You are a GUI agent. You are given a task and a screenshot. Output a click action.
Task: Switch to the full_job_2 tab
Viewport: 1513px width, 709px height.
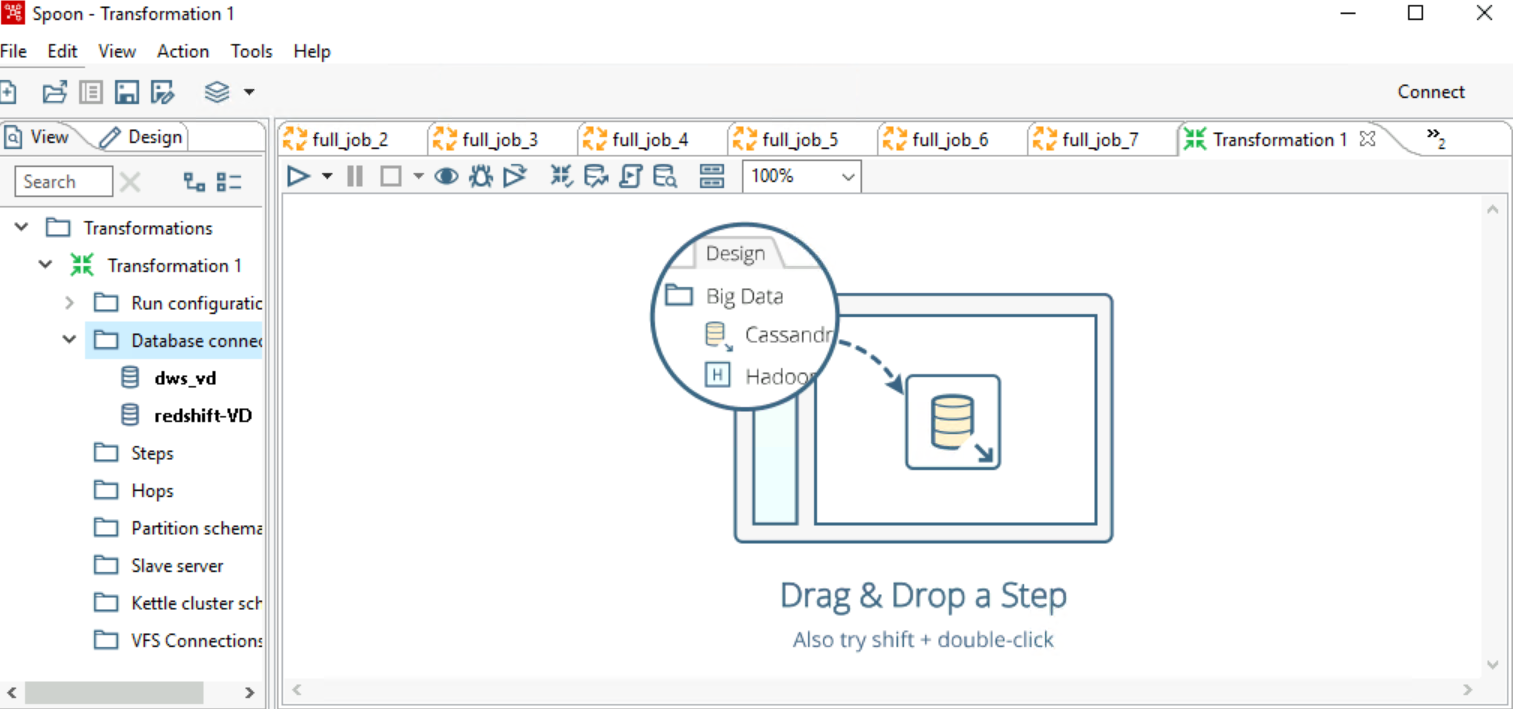pos(350,140)
